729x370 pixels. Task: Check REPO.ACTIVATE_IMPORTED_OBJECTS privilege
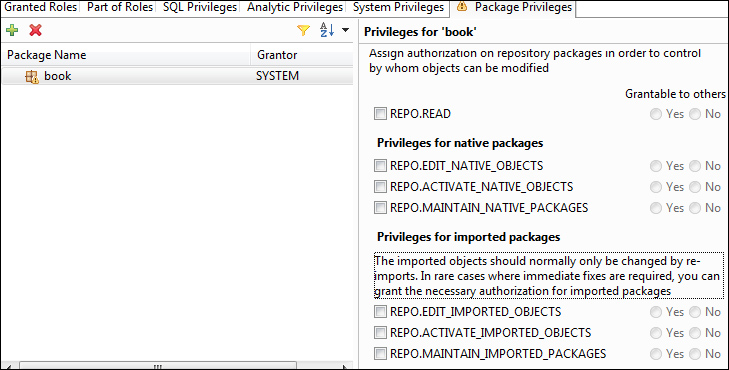pyautogui.click(x=380, y=332)
